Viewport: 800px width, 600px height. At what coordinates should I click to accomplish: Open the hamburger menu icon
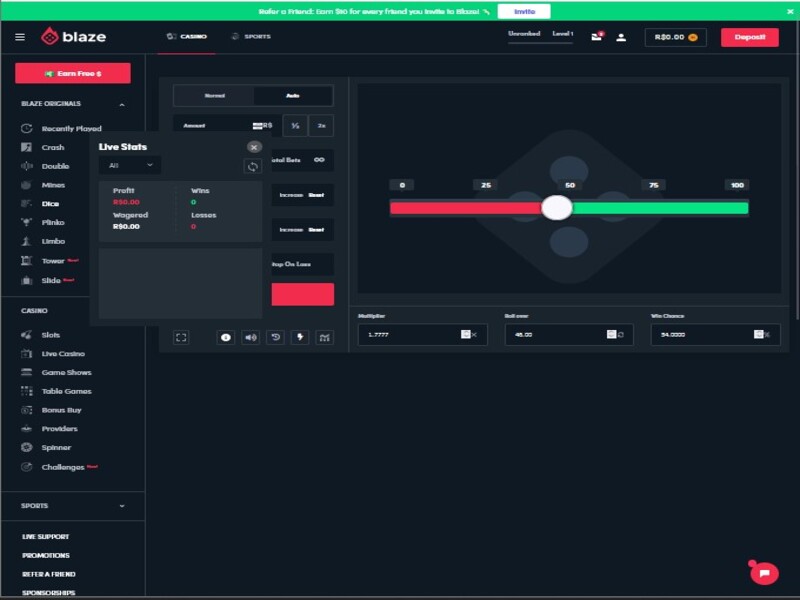20,37
